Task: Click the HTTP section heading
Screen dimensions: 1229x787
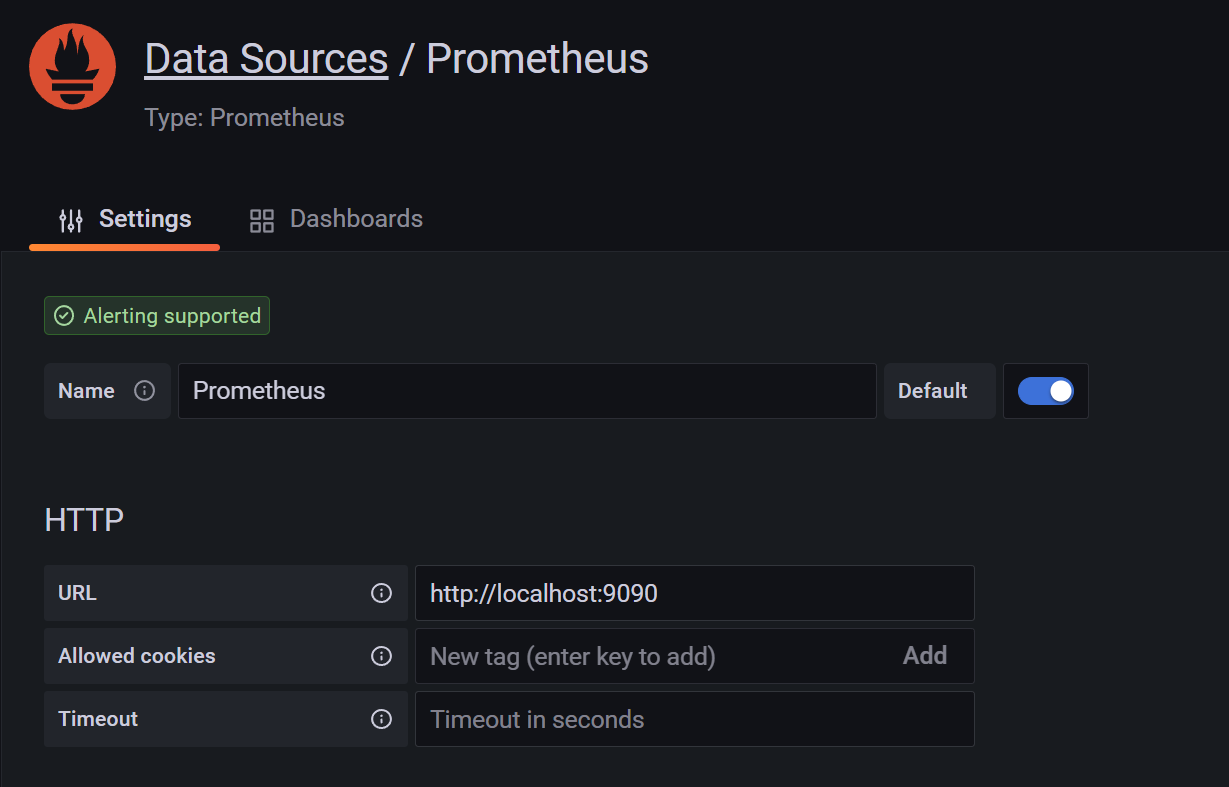Action: [84, 519]
